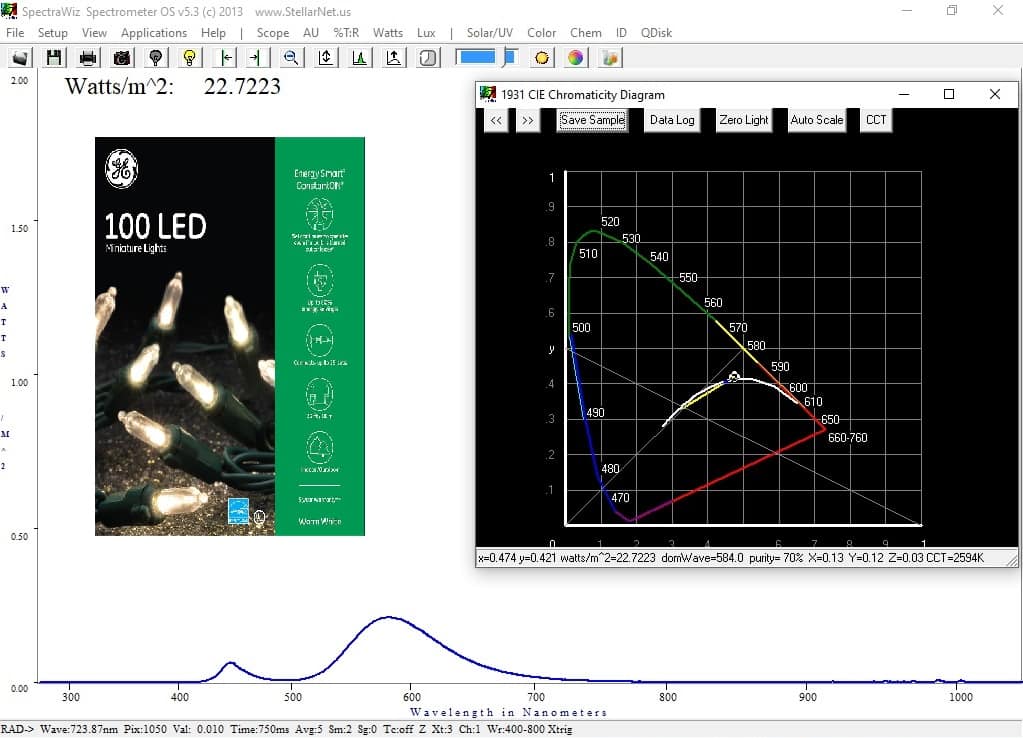Image resolution: width=1023 pixels, height=738 pixels.
Task: Click the save floppy disk icon
Action: (54, 57)
